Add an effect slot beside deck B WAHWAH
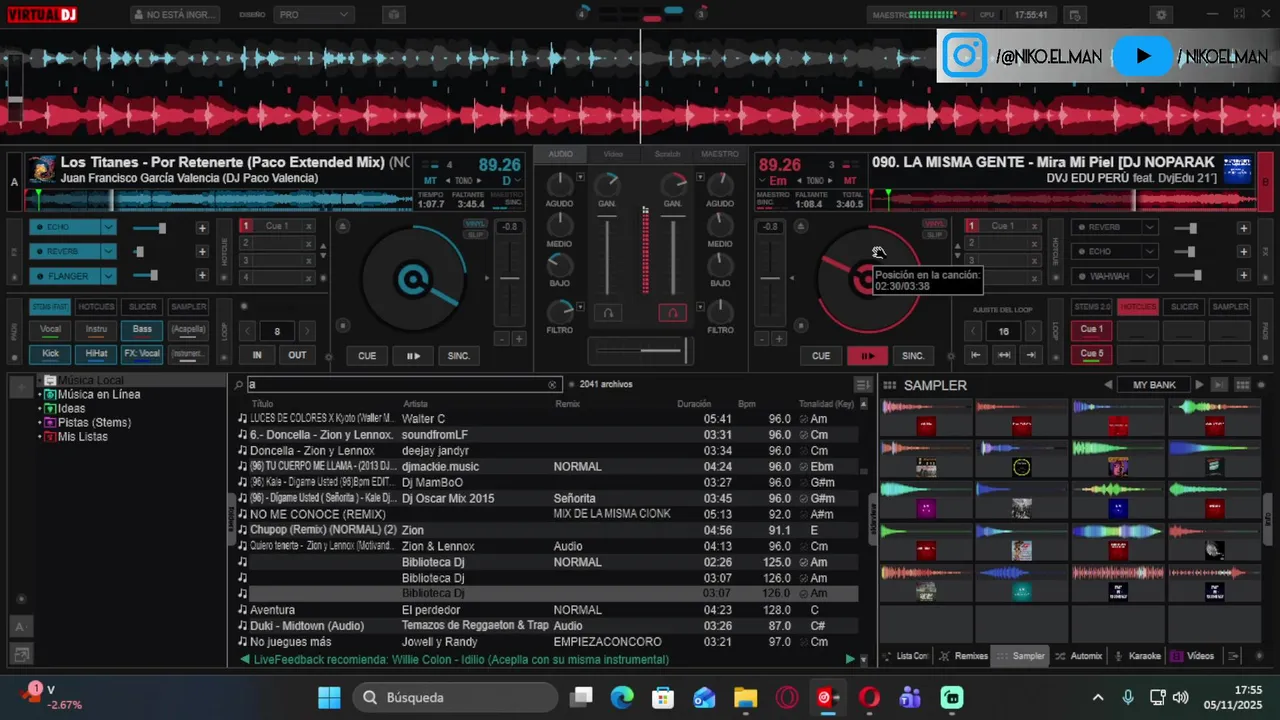This screenshot has width=1280, height=720. pos(1244,276)
